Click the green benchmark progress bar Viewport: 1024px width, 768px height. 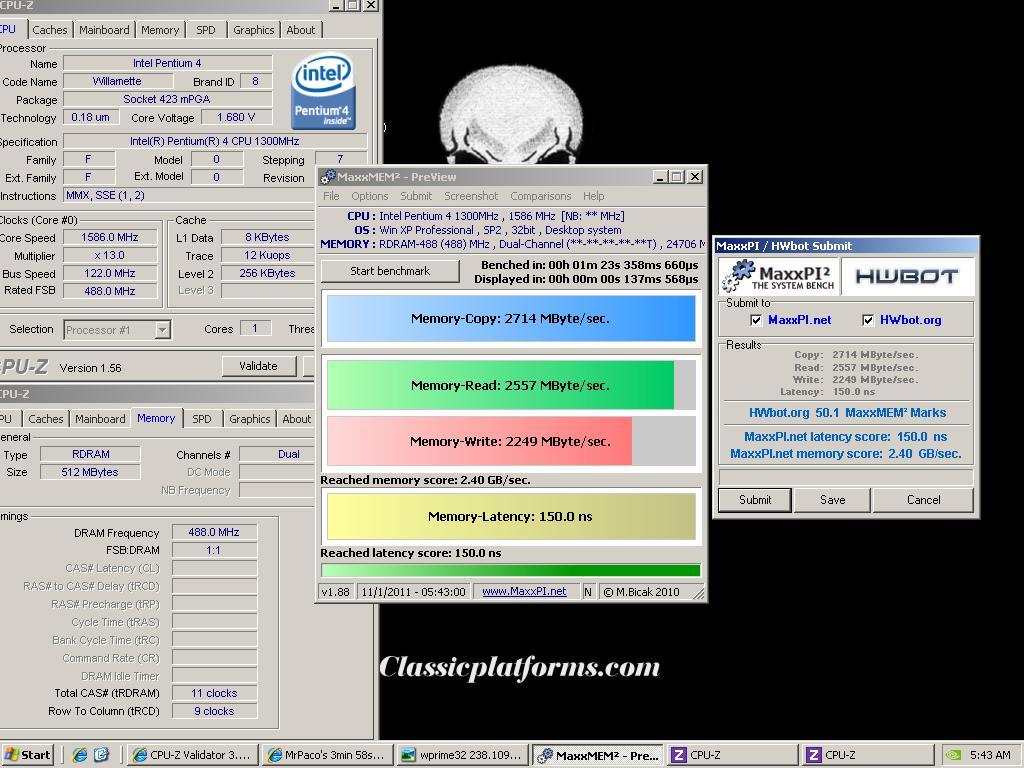(511, 570)
